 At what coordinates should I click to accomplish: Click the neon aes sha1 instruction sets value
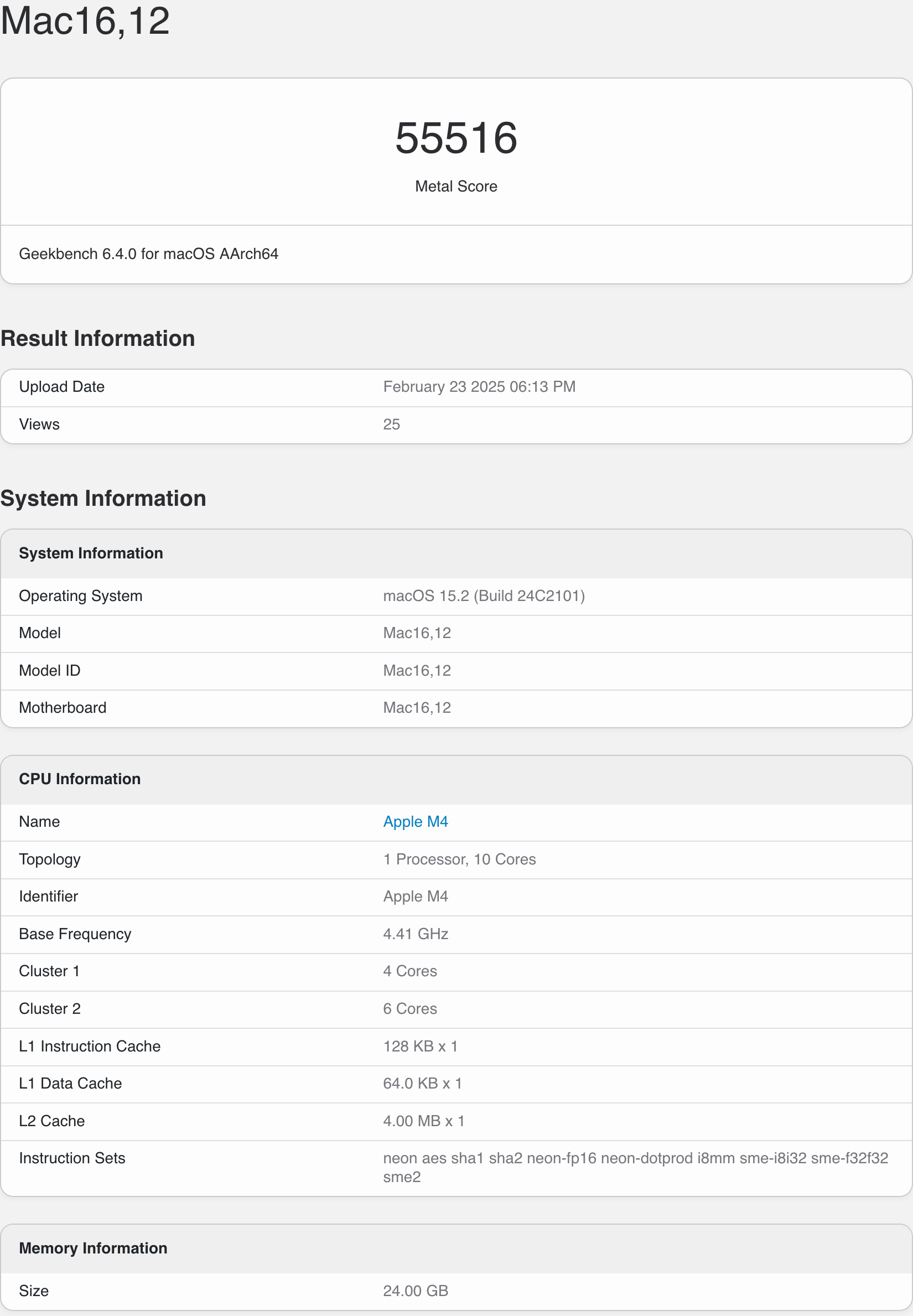pyautogui.click(x=636, y=1168)
